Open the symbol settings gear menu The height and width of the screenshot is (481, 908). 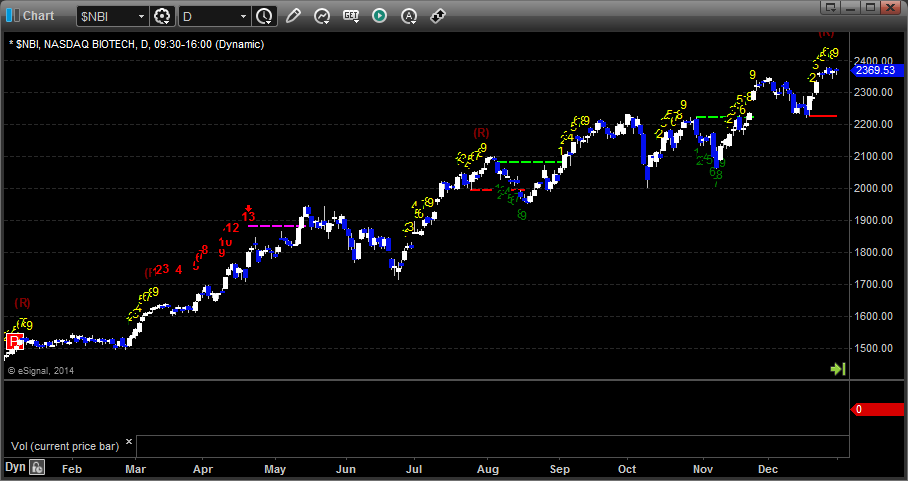162,16
